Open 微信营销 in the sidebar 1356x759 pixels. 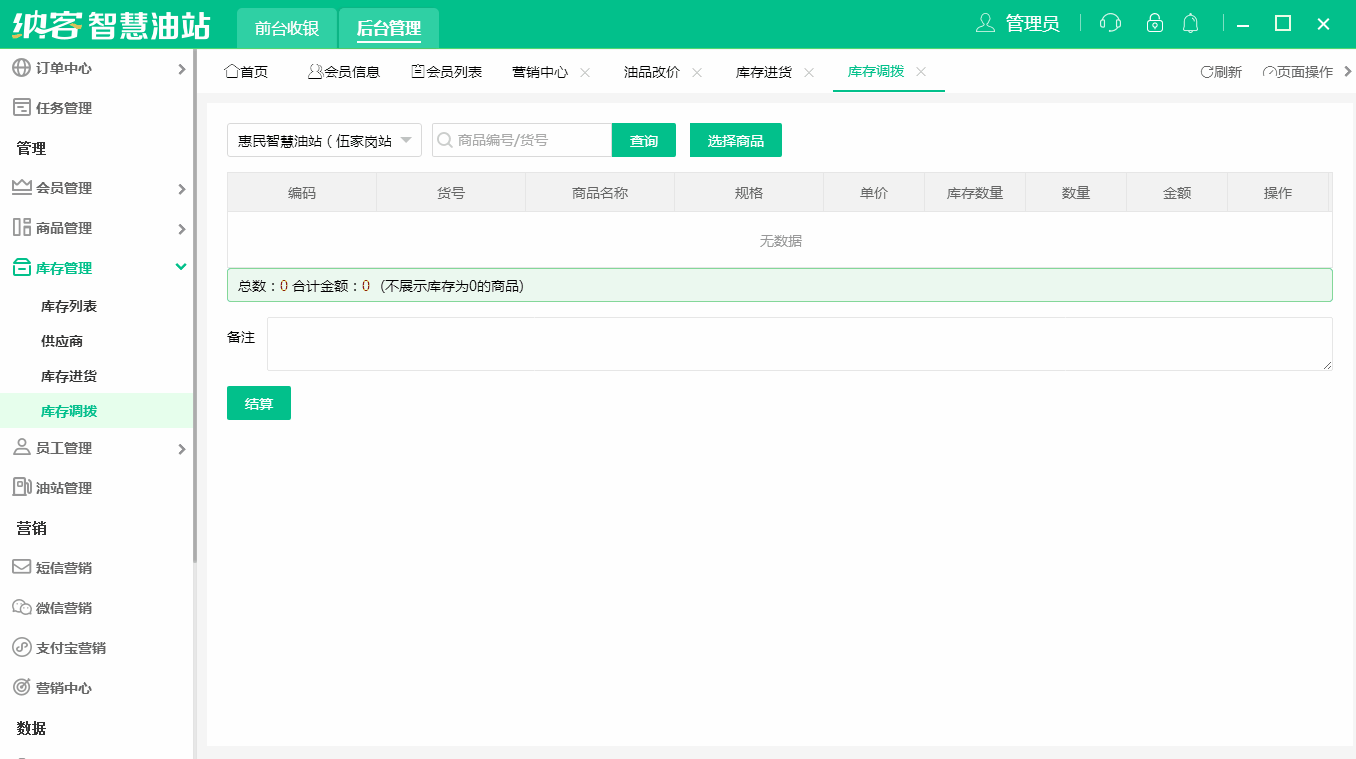[x=64, y=607]
